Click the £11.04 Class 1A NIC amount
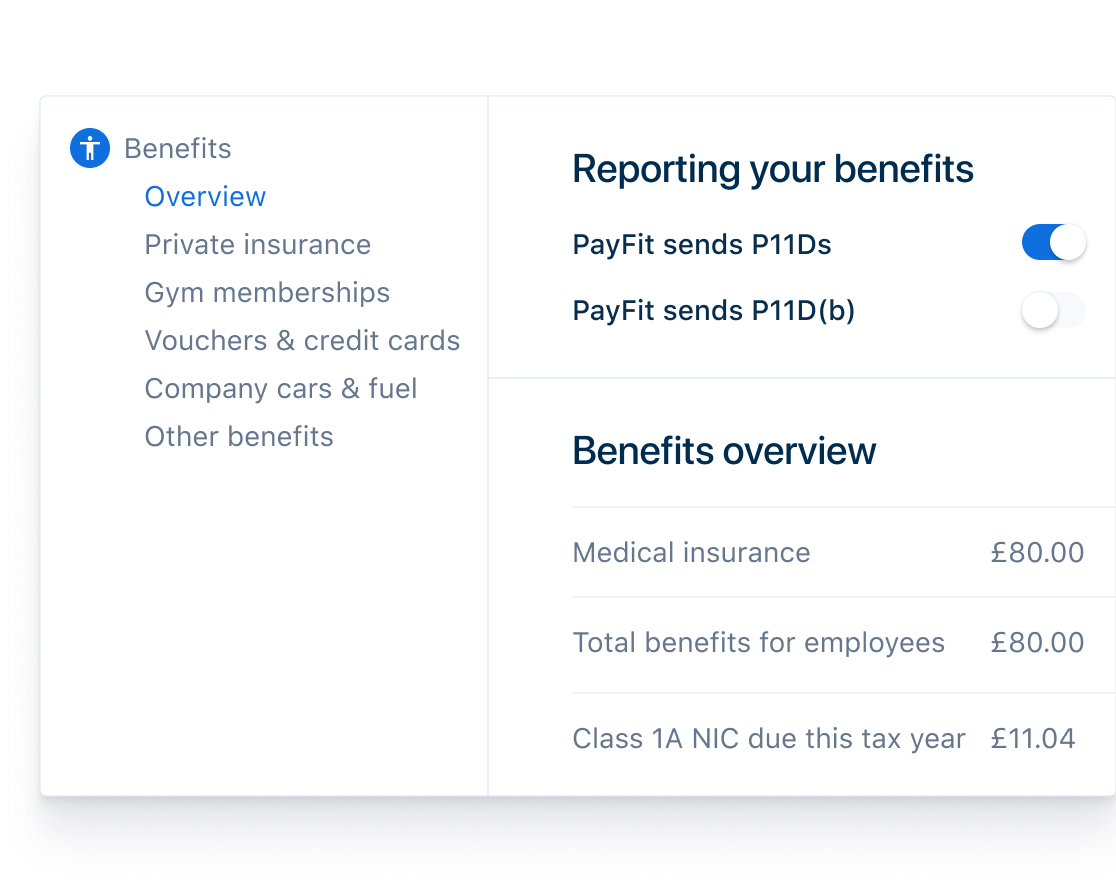The height and width of the screenshot is (896, 1116). point(1033,739)
